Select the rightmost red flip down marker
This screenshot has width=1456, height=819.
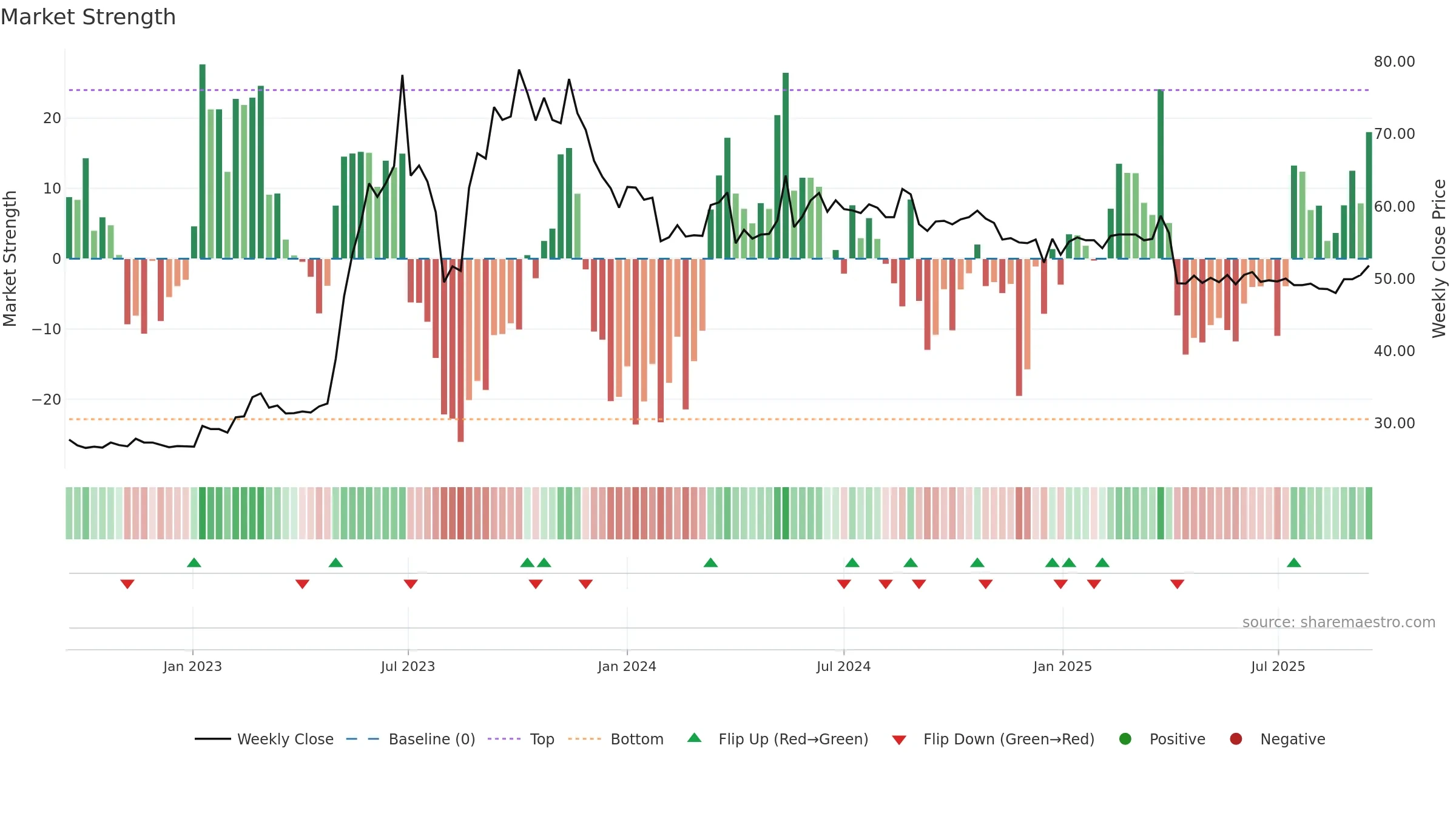1178,584
